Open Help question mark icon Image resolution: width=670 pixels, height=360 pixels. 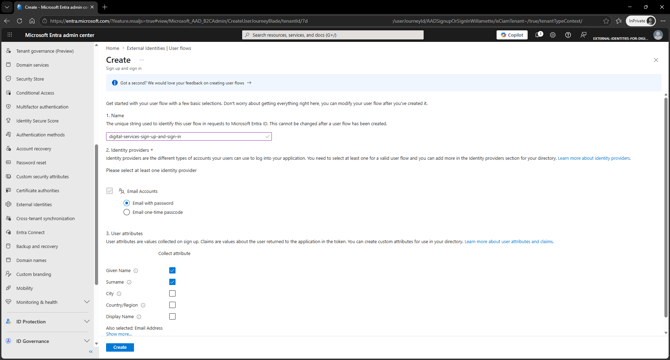point(568,35)
